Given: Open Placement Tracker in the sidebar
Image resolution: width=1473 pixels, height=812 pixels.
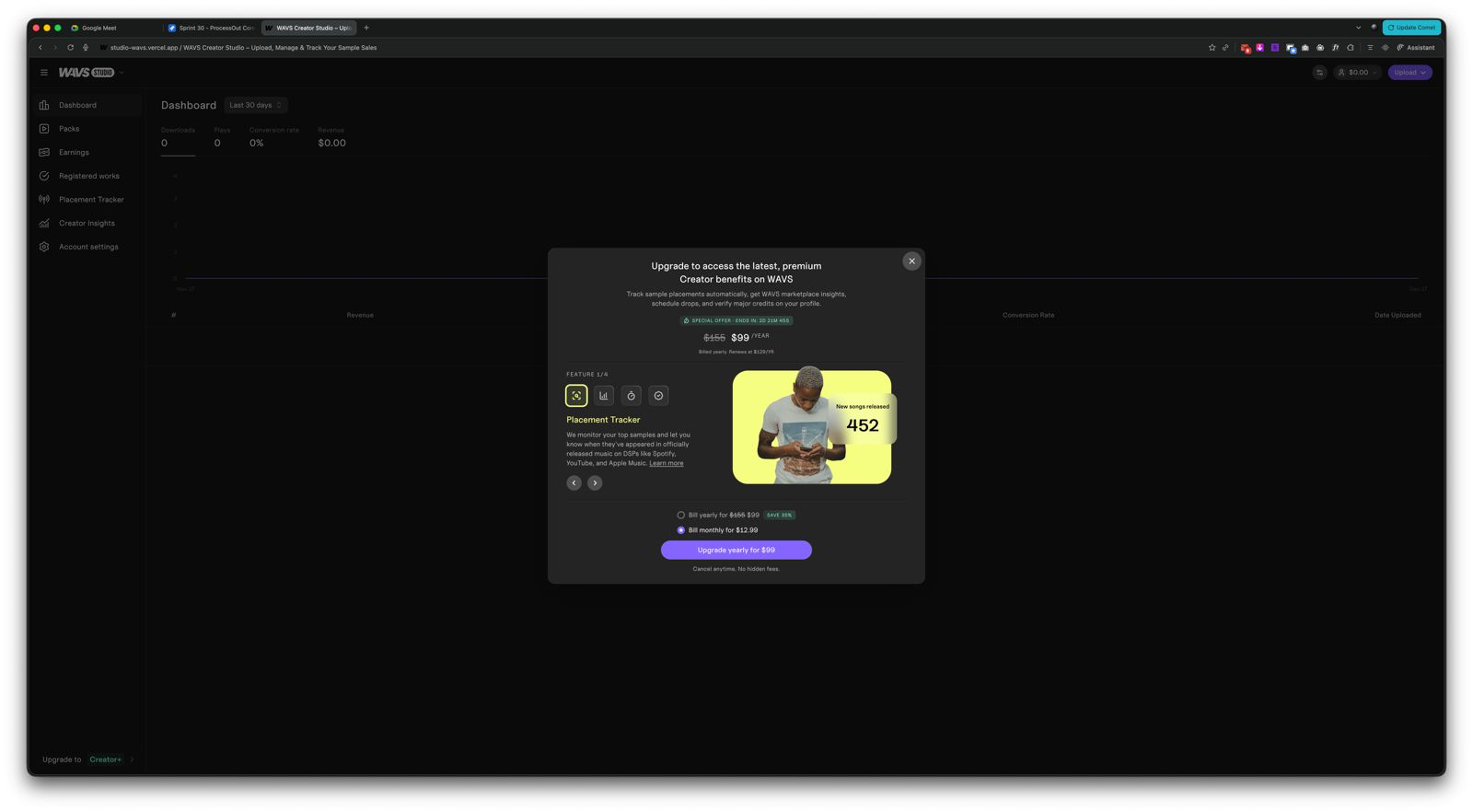Looking at the screenshot, I should click(x=87, y=200).
